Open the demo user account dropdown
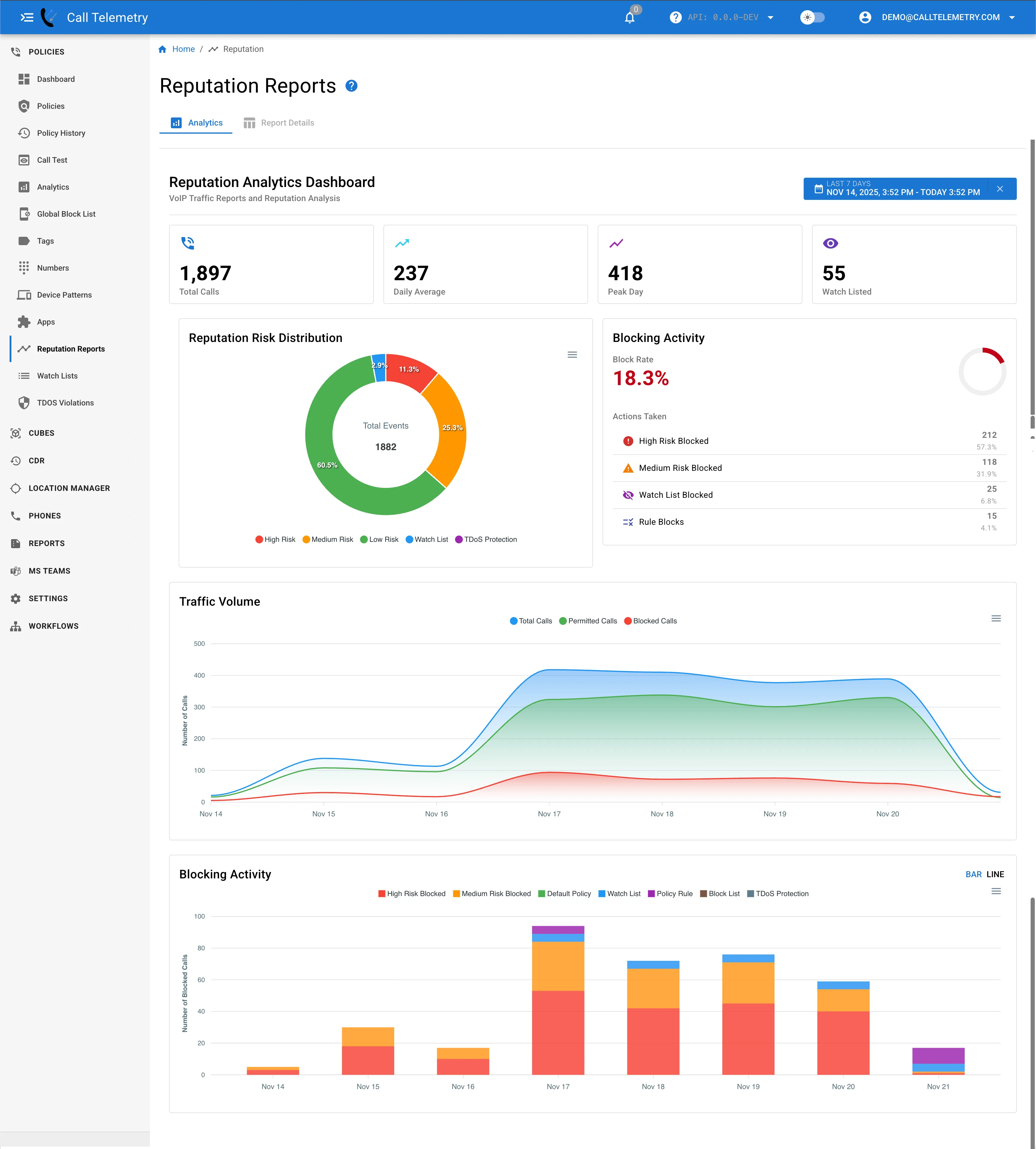Screen dimensions: 1036x1149 (x=940, y=18)
